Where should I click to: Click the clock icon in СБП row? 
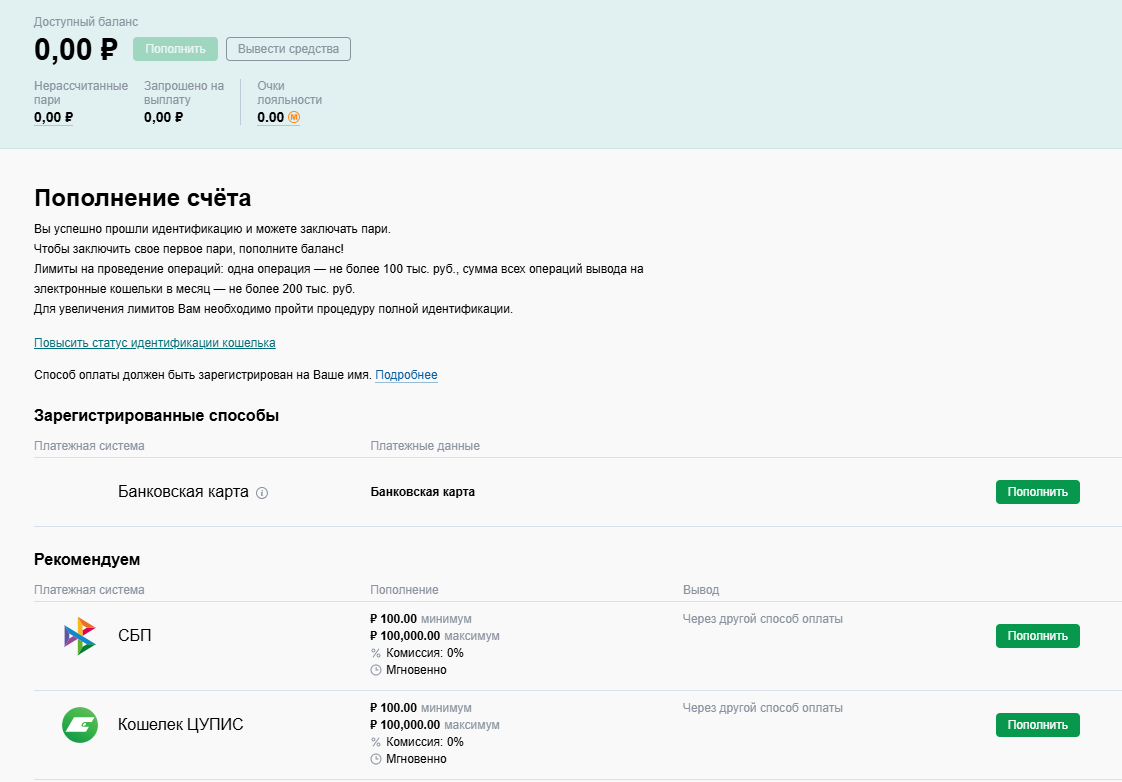(x=376, y=670)
